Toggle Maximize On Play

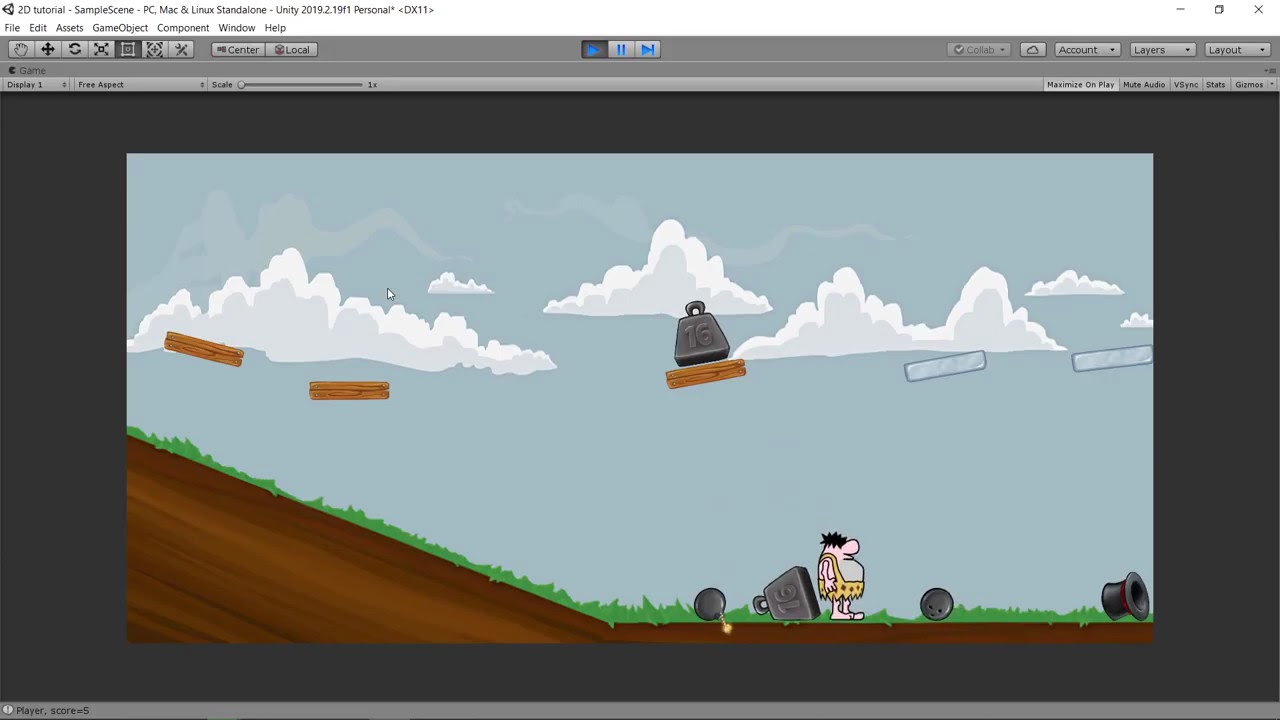[1080, 84]
